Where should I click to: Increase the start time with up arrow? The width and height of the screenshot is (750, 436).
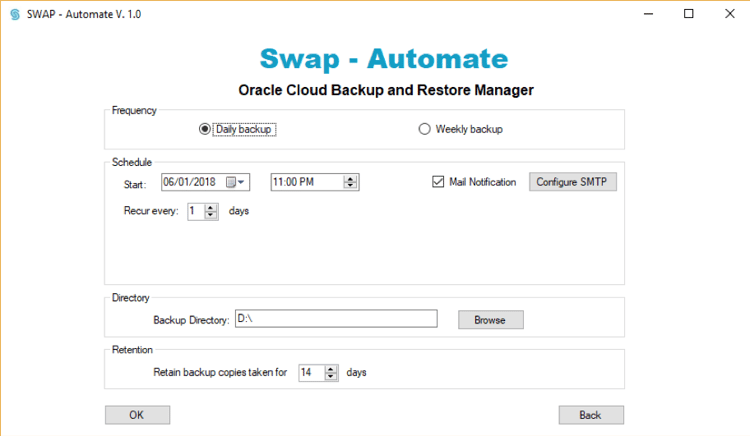coord(350,178)
